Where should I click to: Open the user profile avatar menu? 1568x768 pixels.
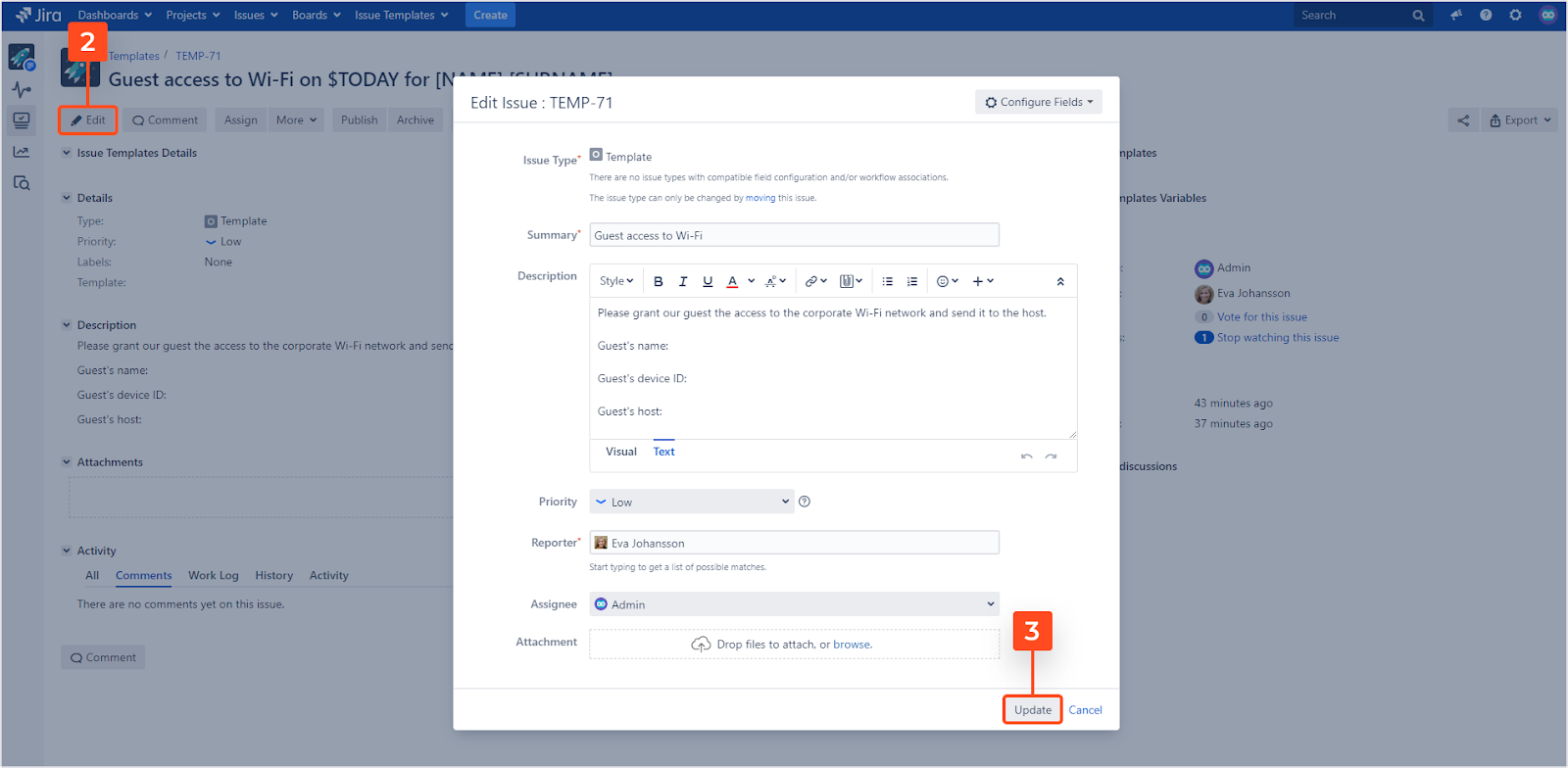[x=1547, y=15]
